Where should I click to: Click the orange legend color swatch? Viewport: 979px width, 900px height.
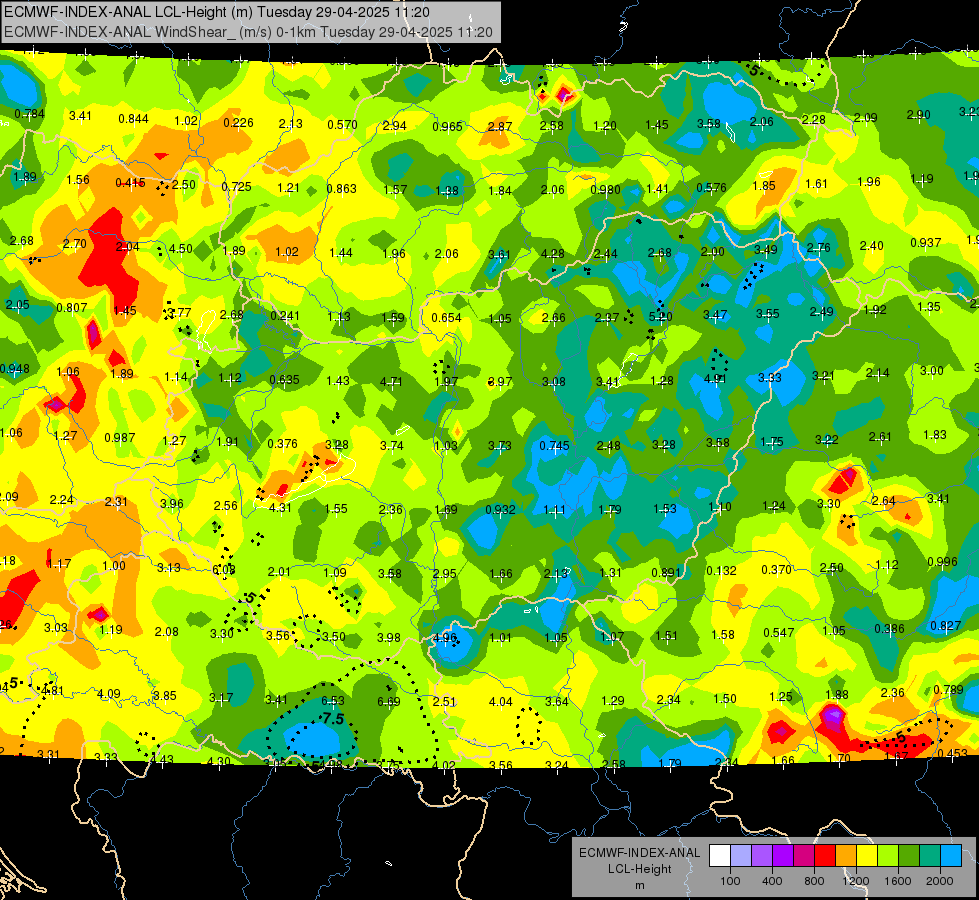pos(846,855)
